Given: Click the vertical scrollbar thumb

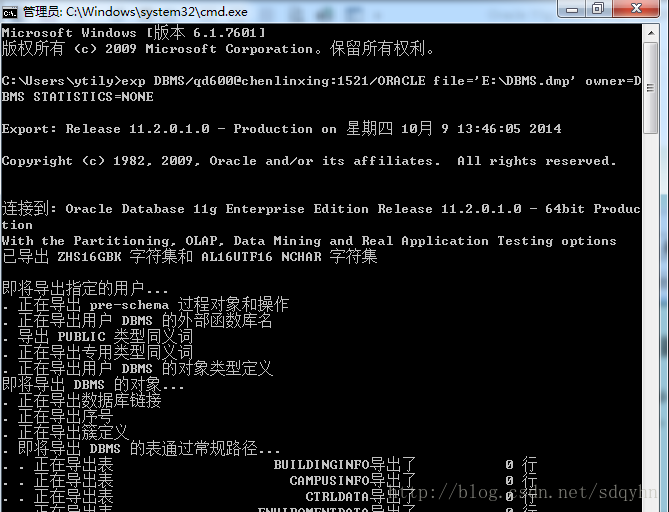Looking at the screenshot, I should click(x=651, y=88).
